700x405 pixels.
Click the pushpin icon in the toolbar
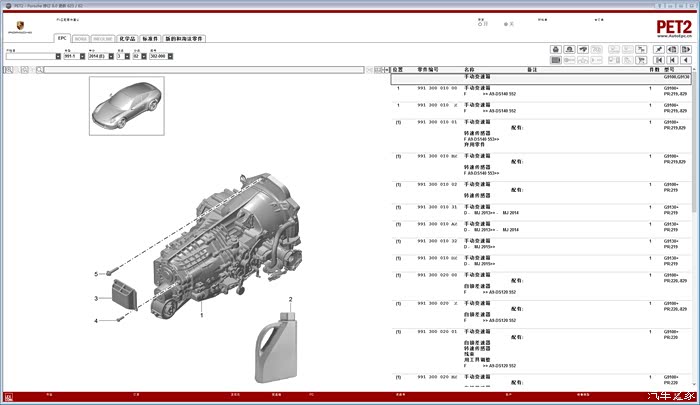660,48
